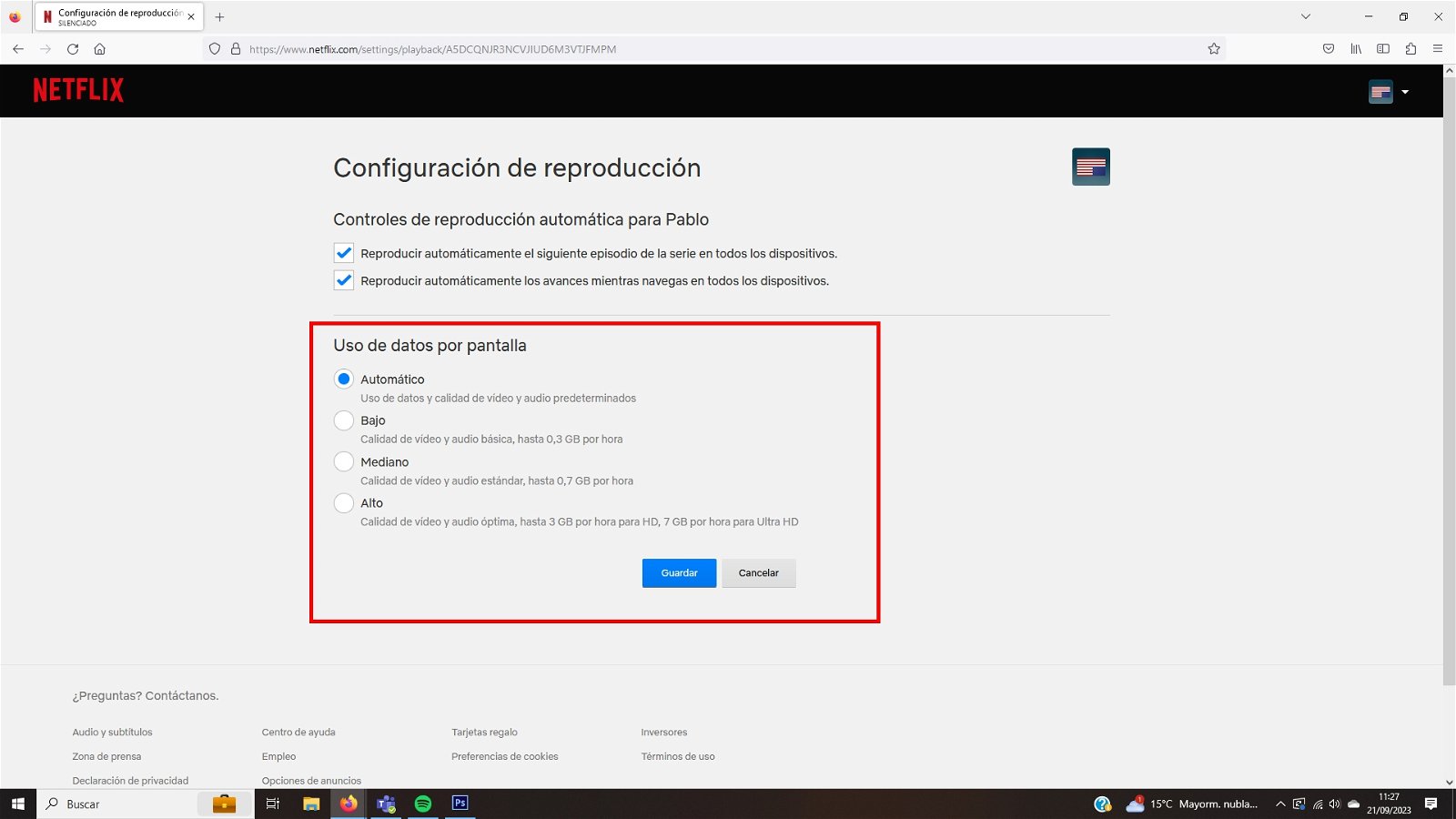1456x819 pixels.
Task: Open the Empleo footer link
Action: (279, 756)
